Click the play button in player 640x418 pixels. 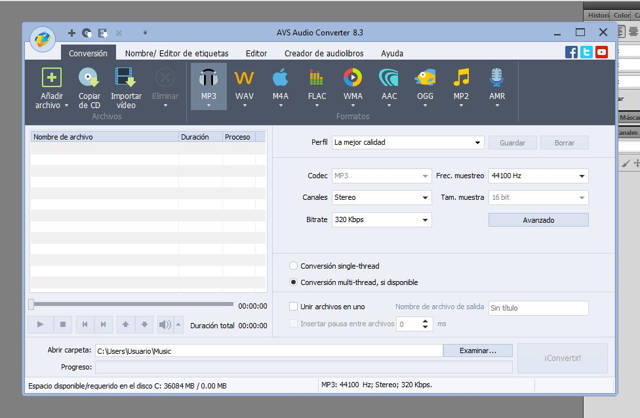tap(40, 324)
